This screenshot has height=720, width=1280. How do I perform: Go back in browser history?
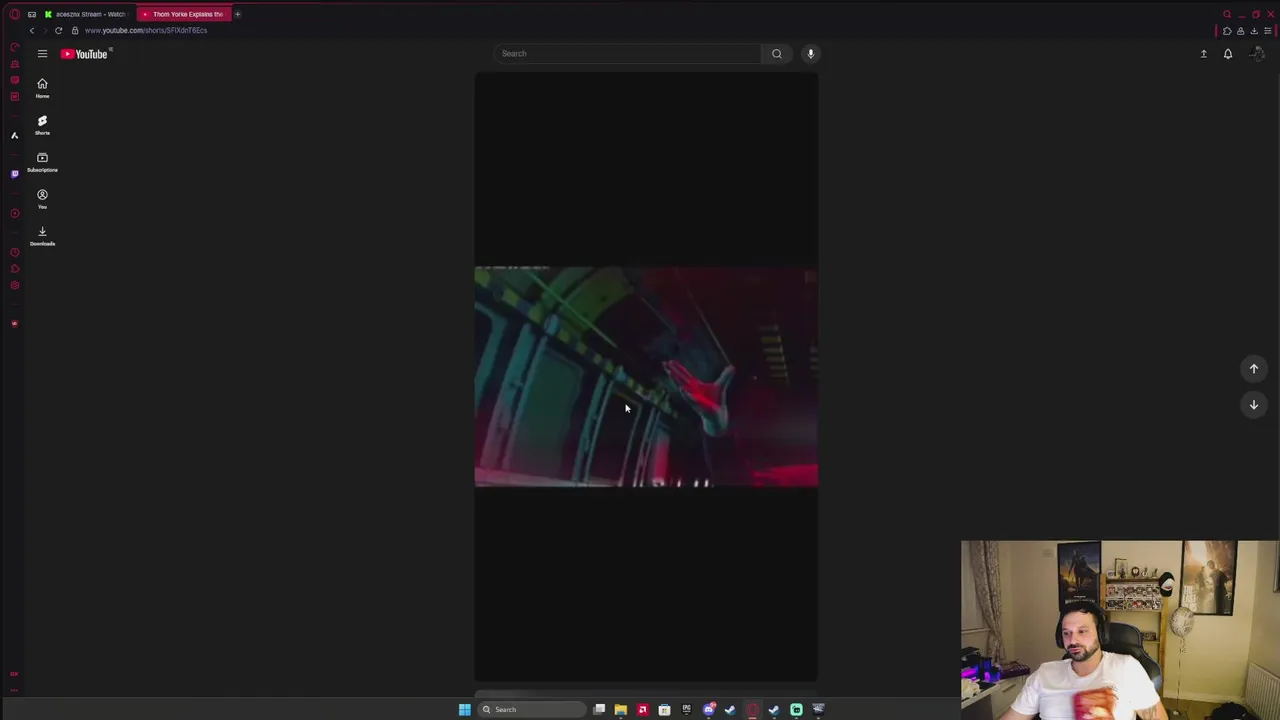click(x=31, y=30)
